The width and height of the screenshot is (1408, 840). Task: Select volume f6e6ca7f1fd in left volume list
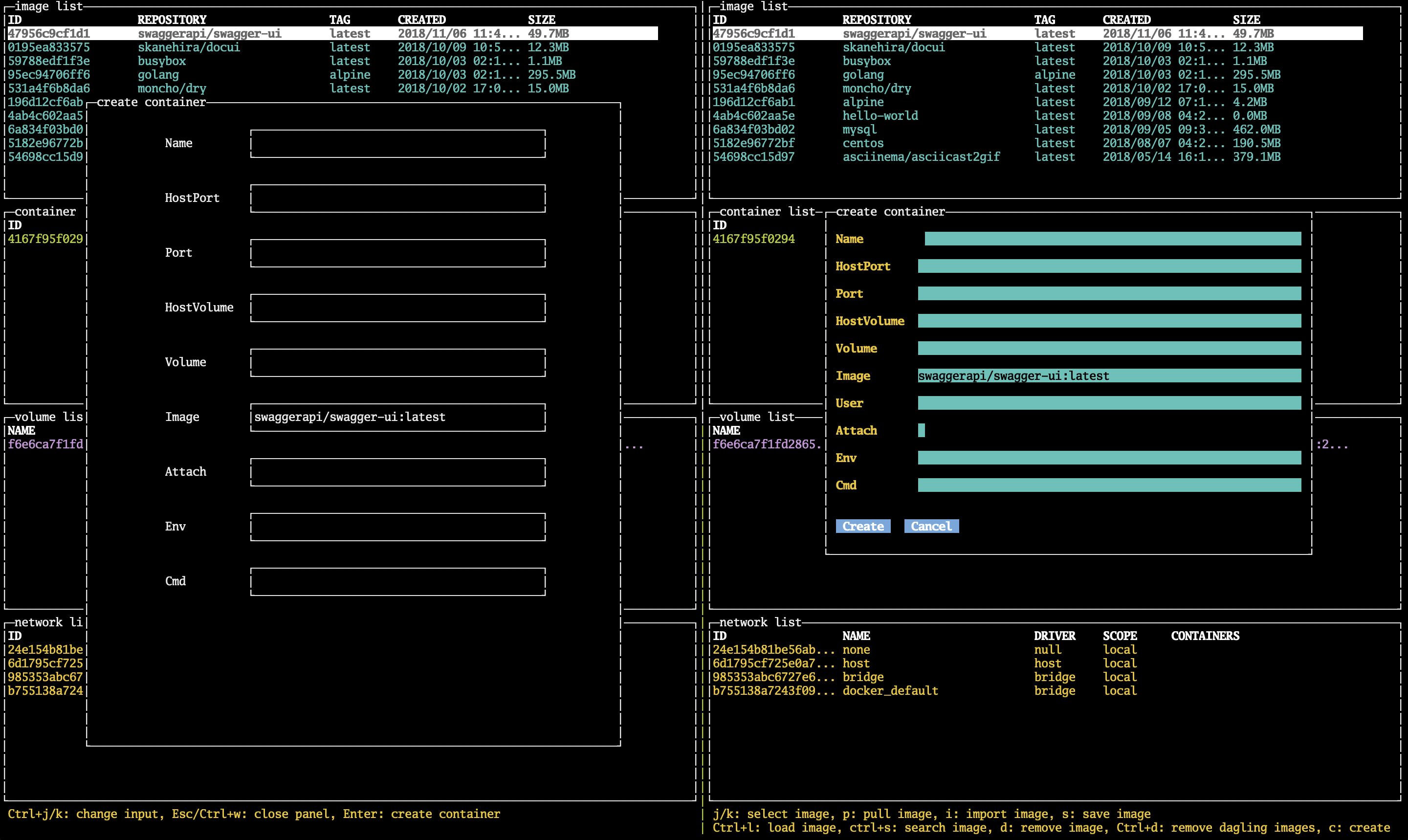(45, 444)
